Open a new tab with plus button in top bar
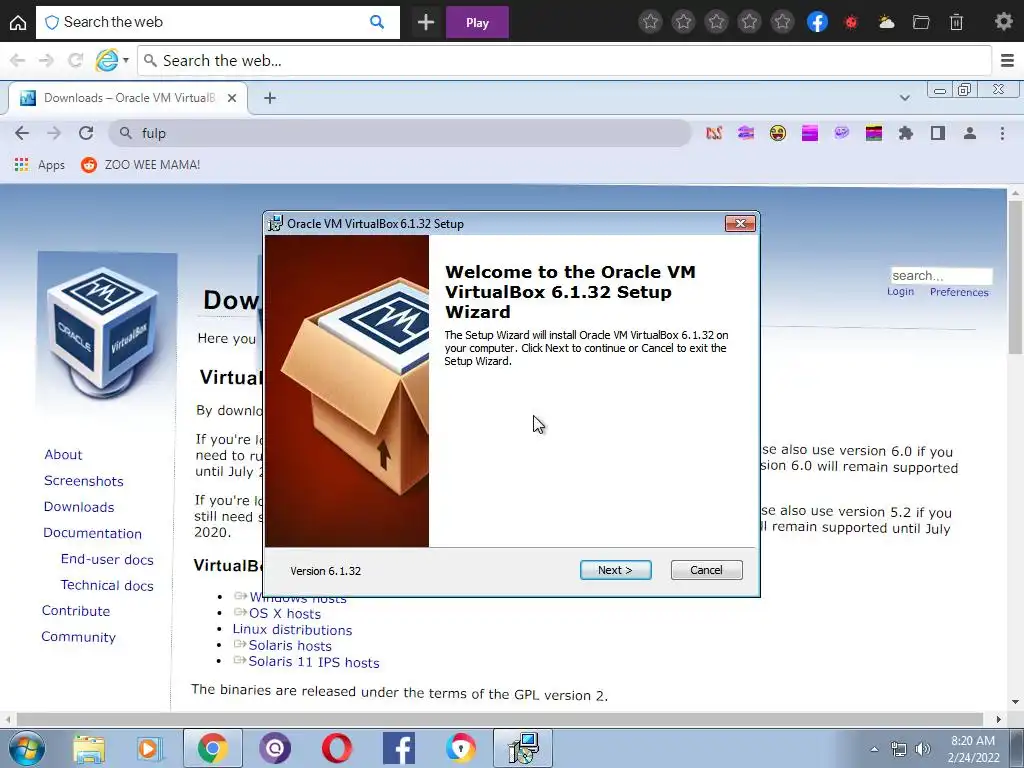The height and width of the screenshot is (768, 1024). point(426,22)
